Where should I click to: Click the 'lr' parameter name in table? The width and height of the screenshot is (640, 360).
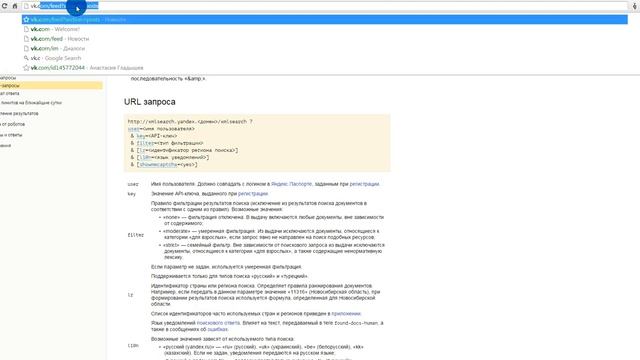[x=131, y=295]
